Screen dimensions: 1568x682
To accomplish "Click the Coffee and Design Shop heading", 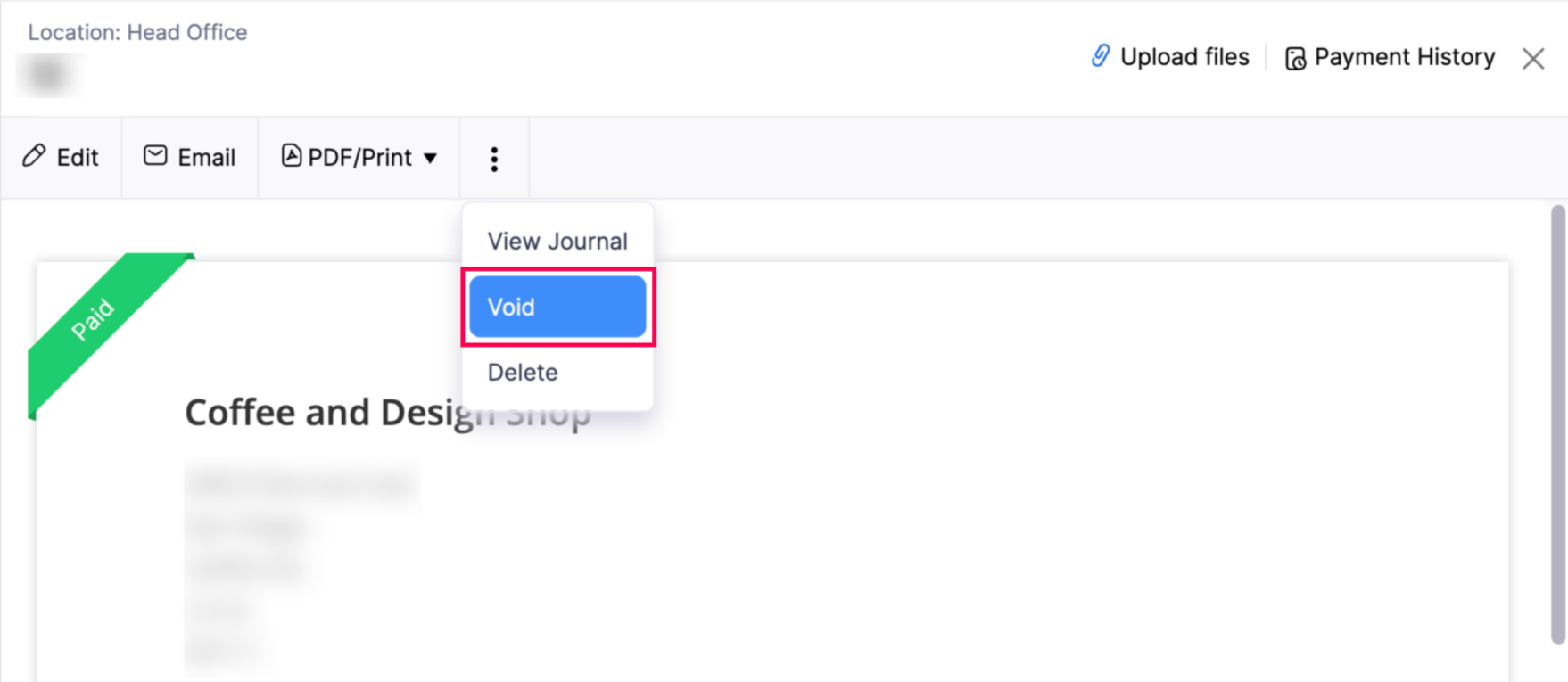I will pyautogui.click(x=387, y=413).
